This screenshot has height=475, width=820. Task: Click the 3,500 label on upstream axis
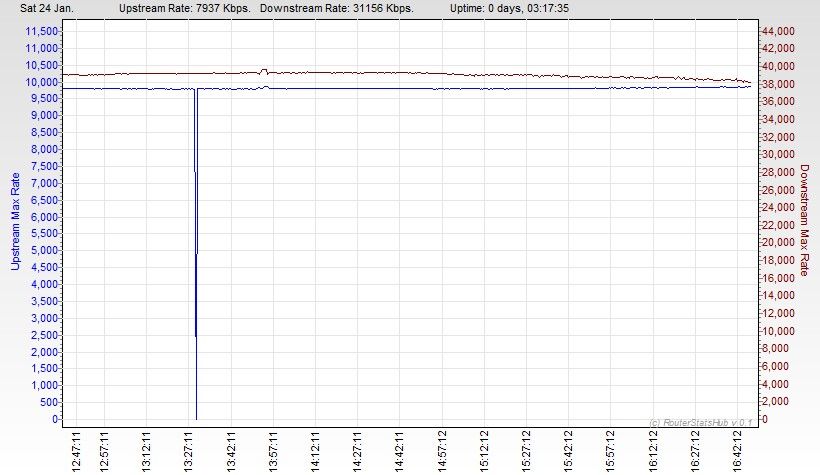(x=44, y=301)
